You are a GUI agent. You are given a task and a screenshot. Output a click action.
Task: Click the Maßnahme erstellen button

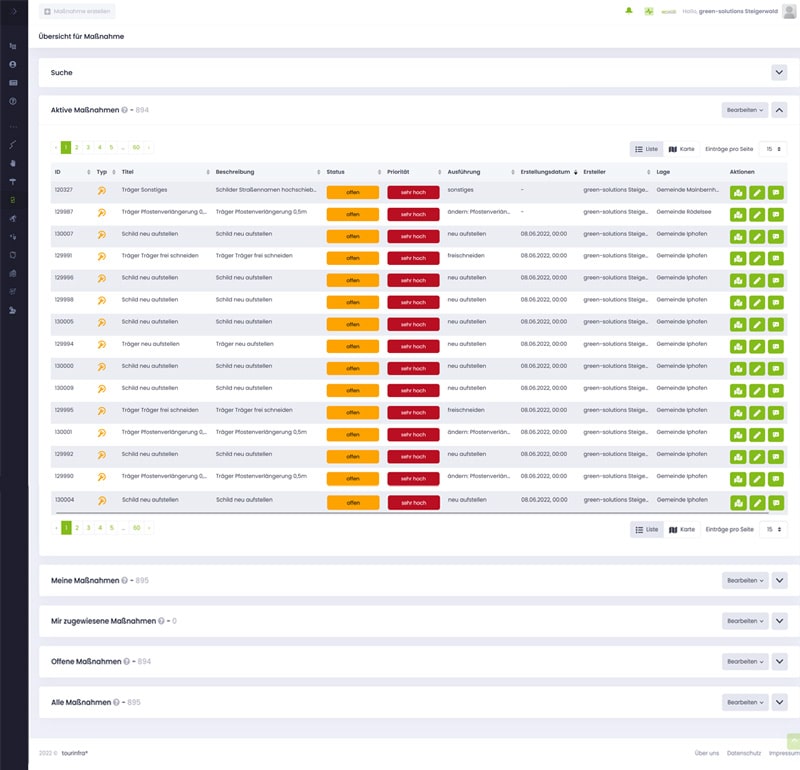[x=77, y=11]
